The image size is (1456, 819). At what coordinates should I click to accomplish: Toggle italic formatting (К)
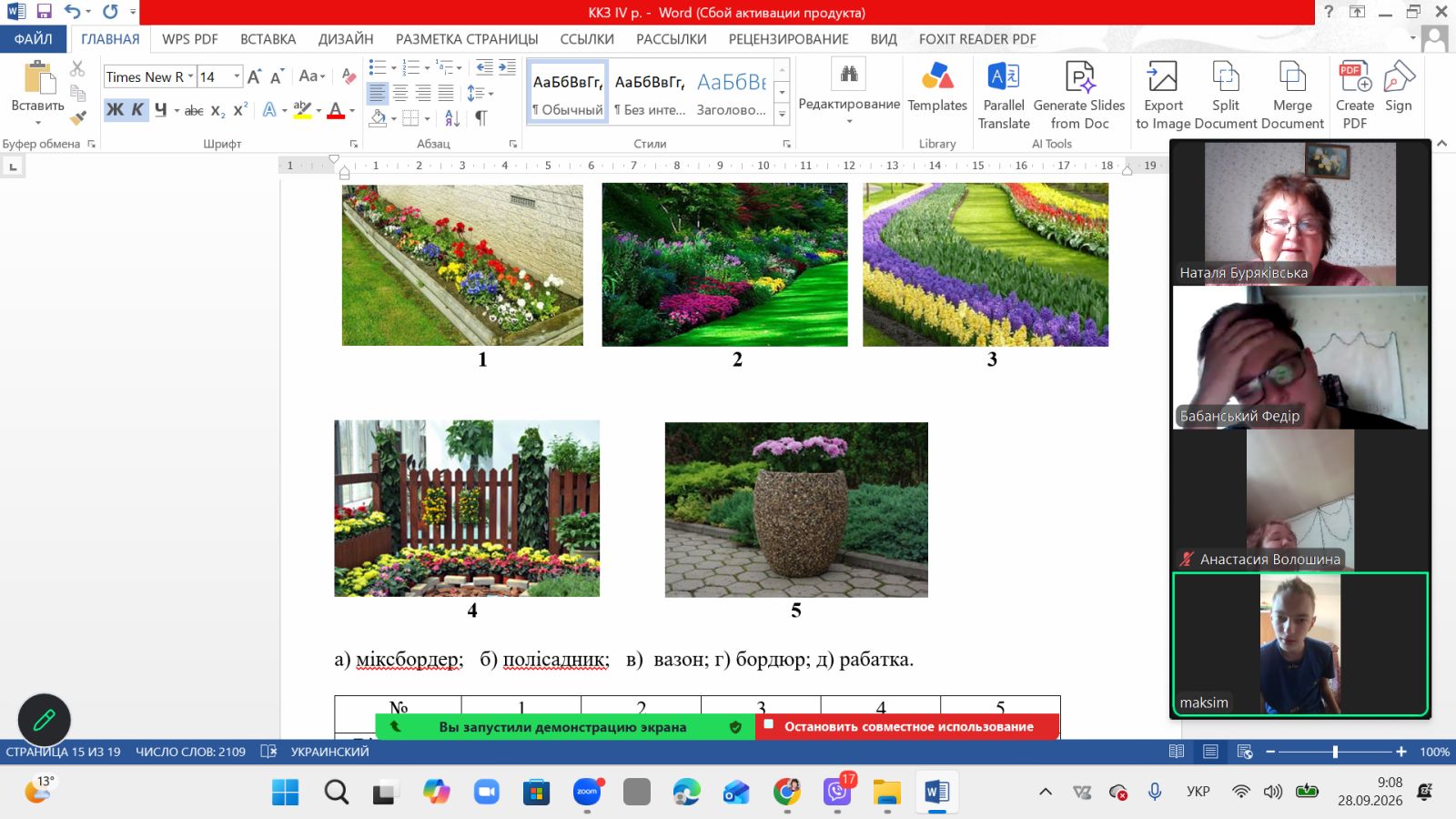pos(137,110)
